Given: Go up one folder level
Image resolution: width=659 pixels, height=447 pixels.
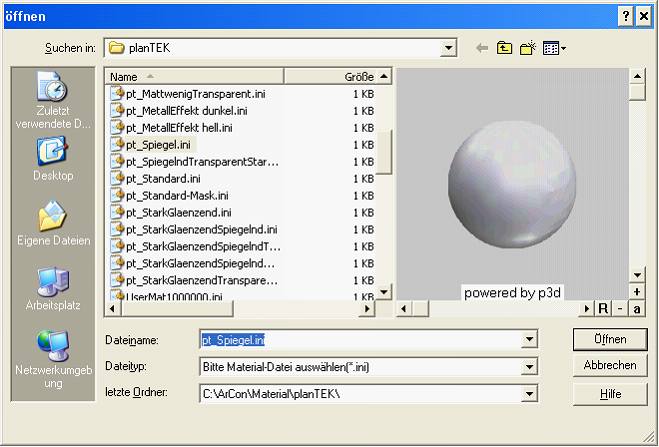Looking at the screenshot, I should click(x=505, y=48).
